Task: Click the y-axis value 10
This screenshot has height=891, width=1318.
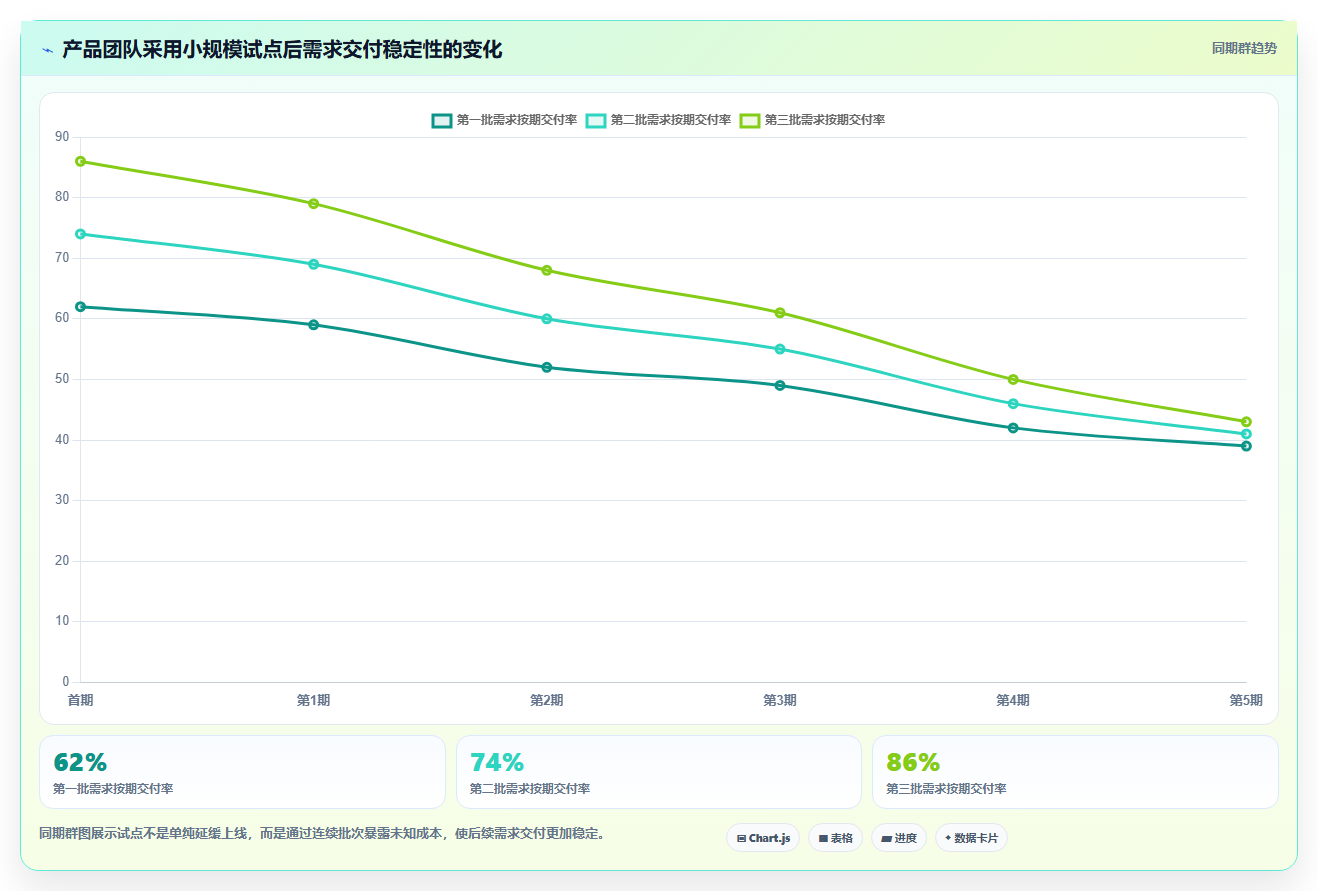Action: pyautogui.click(x=62, y=621)
